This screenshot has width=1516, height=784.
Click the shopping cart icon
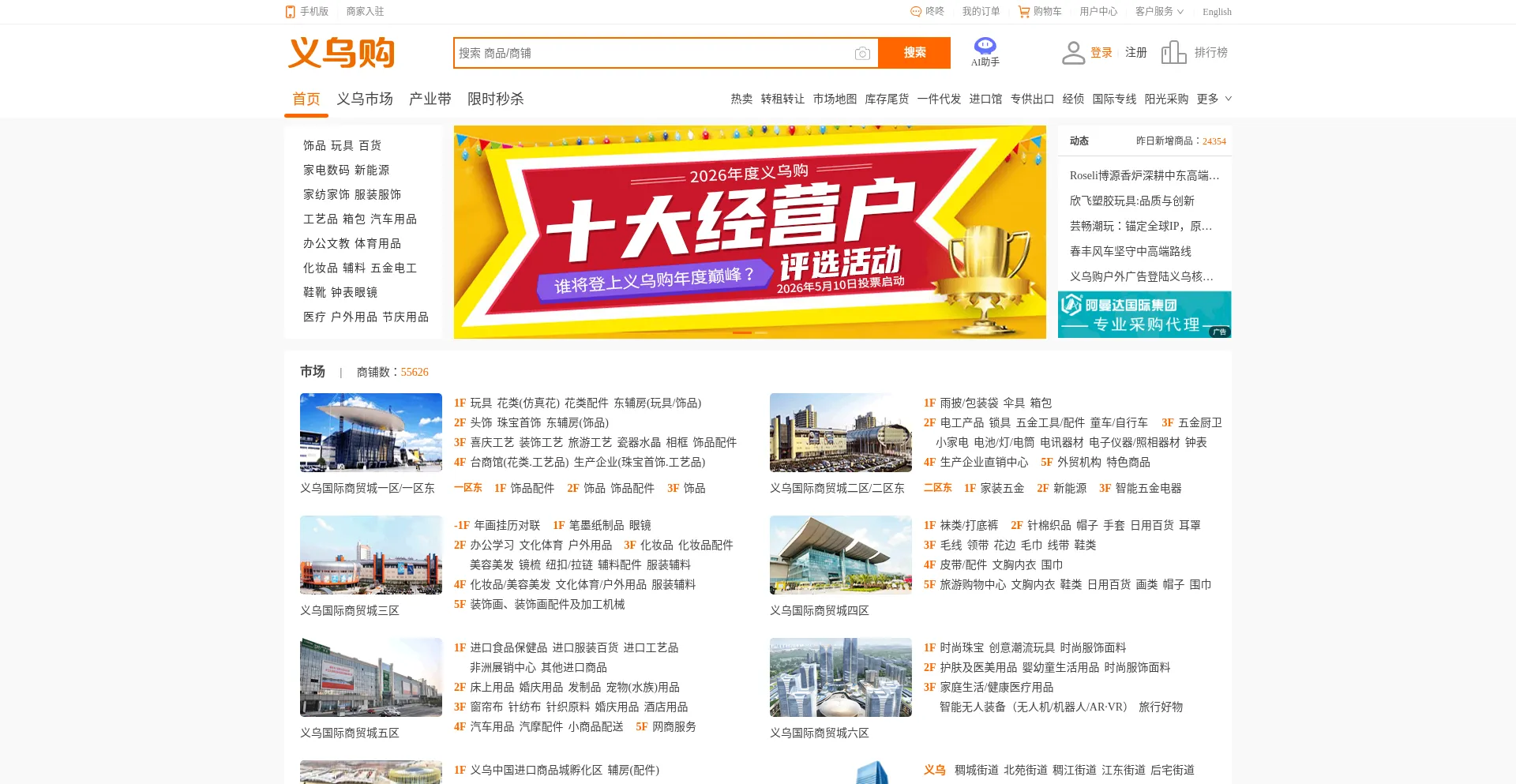(1024, 12)
